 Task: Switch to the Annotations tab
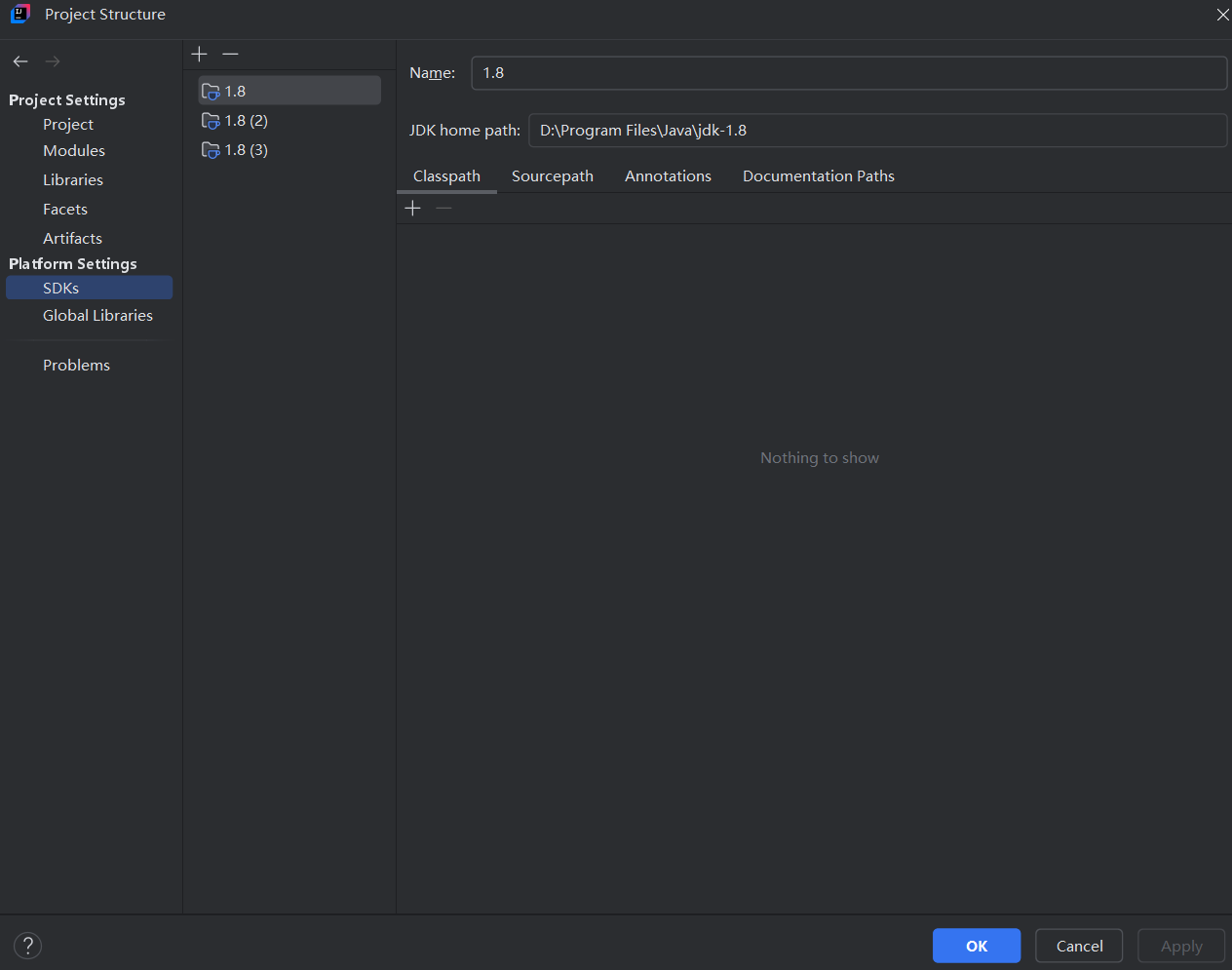pos(668,175)
